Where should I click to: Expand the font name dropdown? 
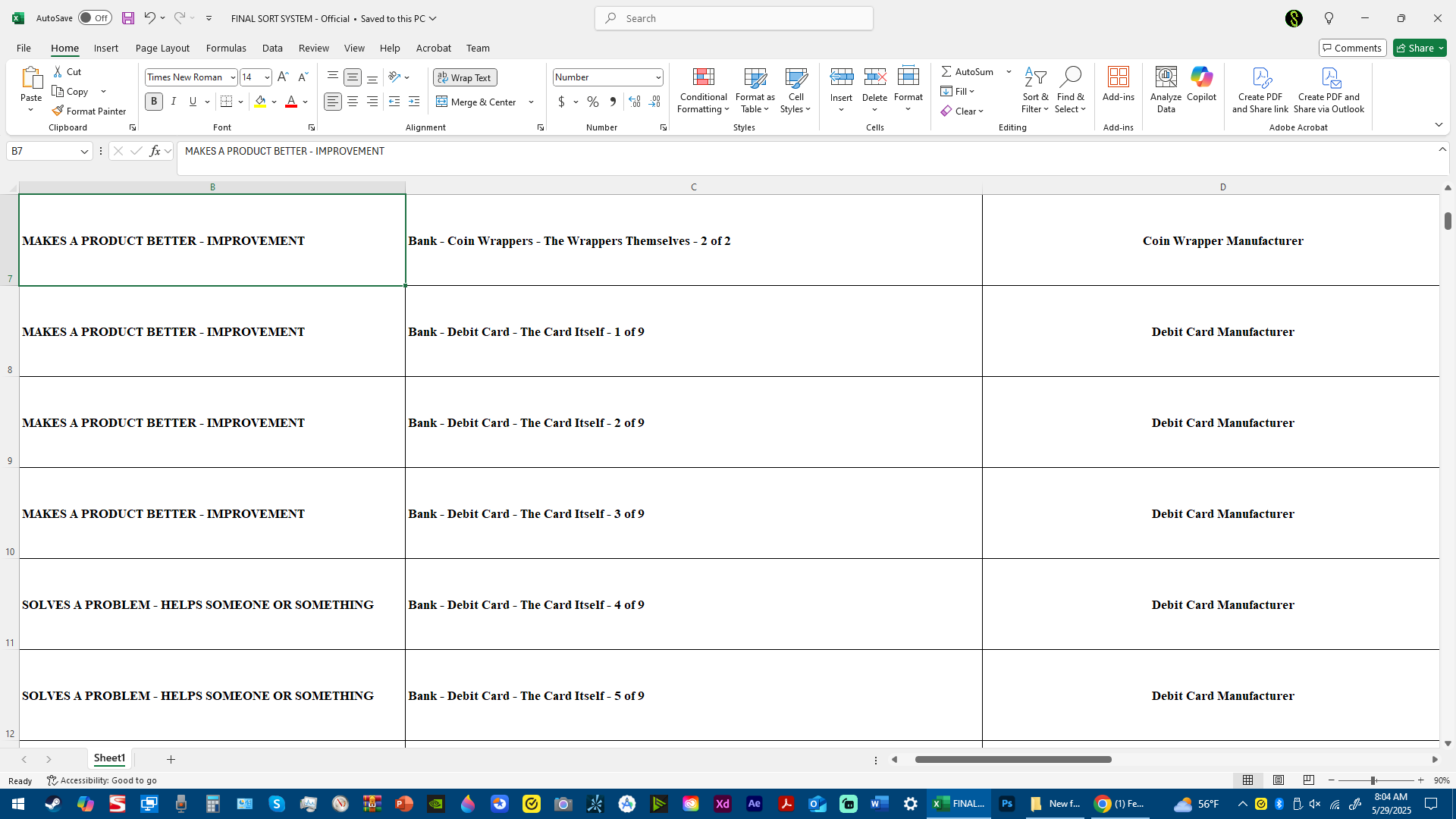(x=233, y=77)
